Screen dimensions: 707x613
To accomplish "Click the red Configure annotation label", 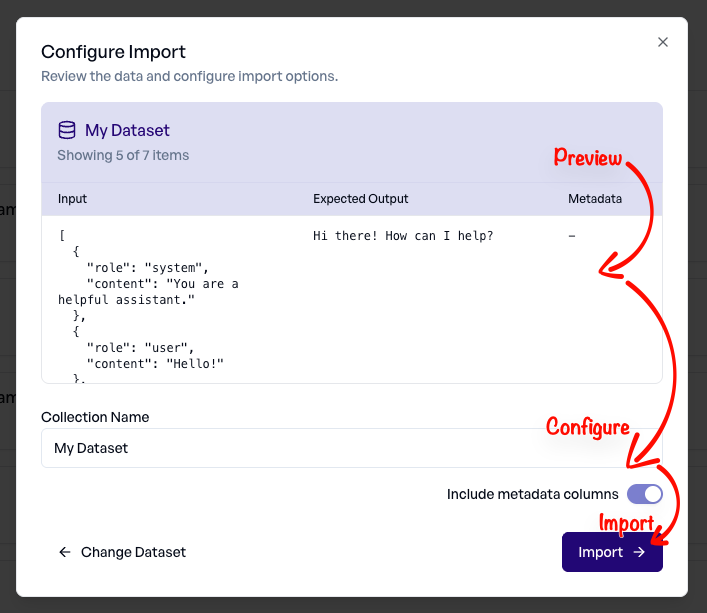I will (x=587, y=427).
